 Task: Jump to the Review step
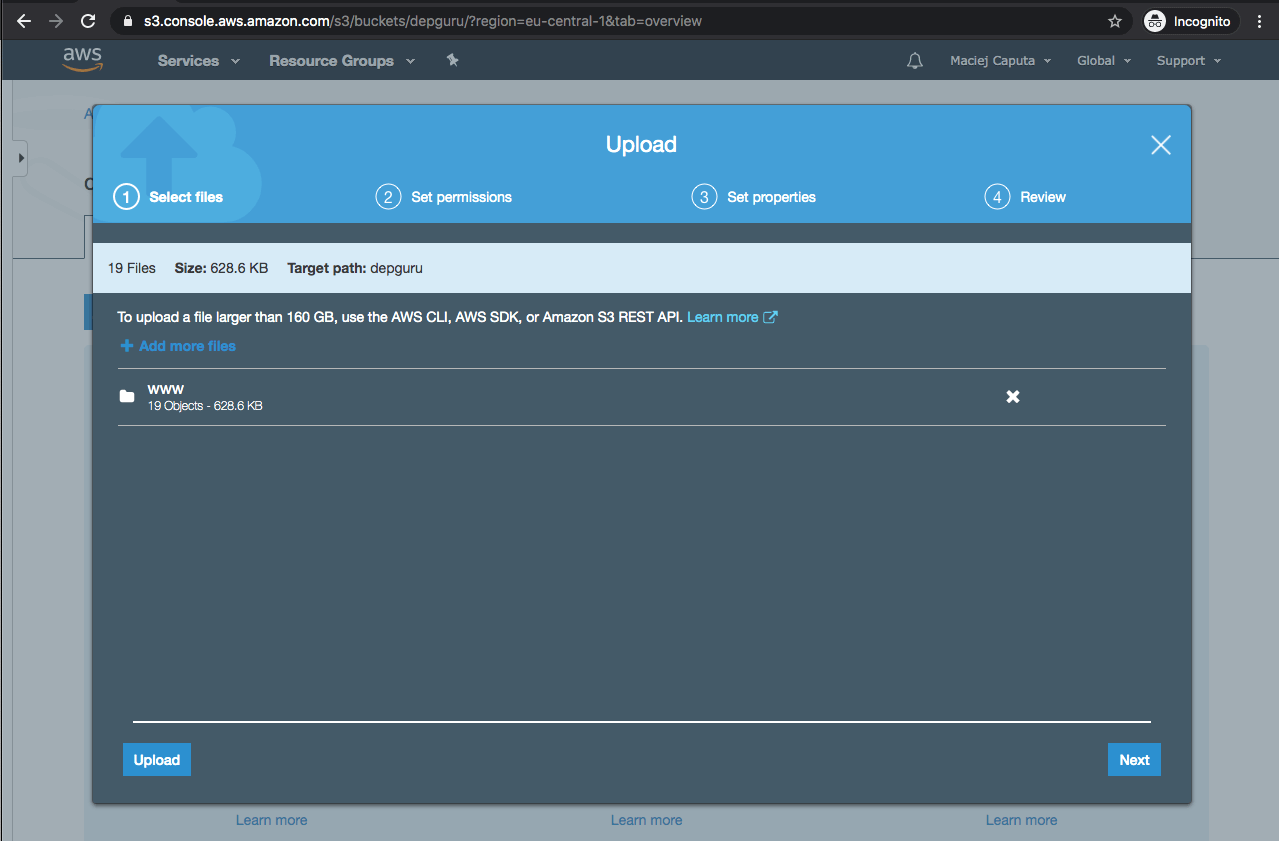click(1026, 197)
